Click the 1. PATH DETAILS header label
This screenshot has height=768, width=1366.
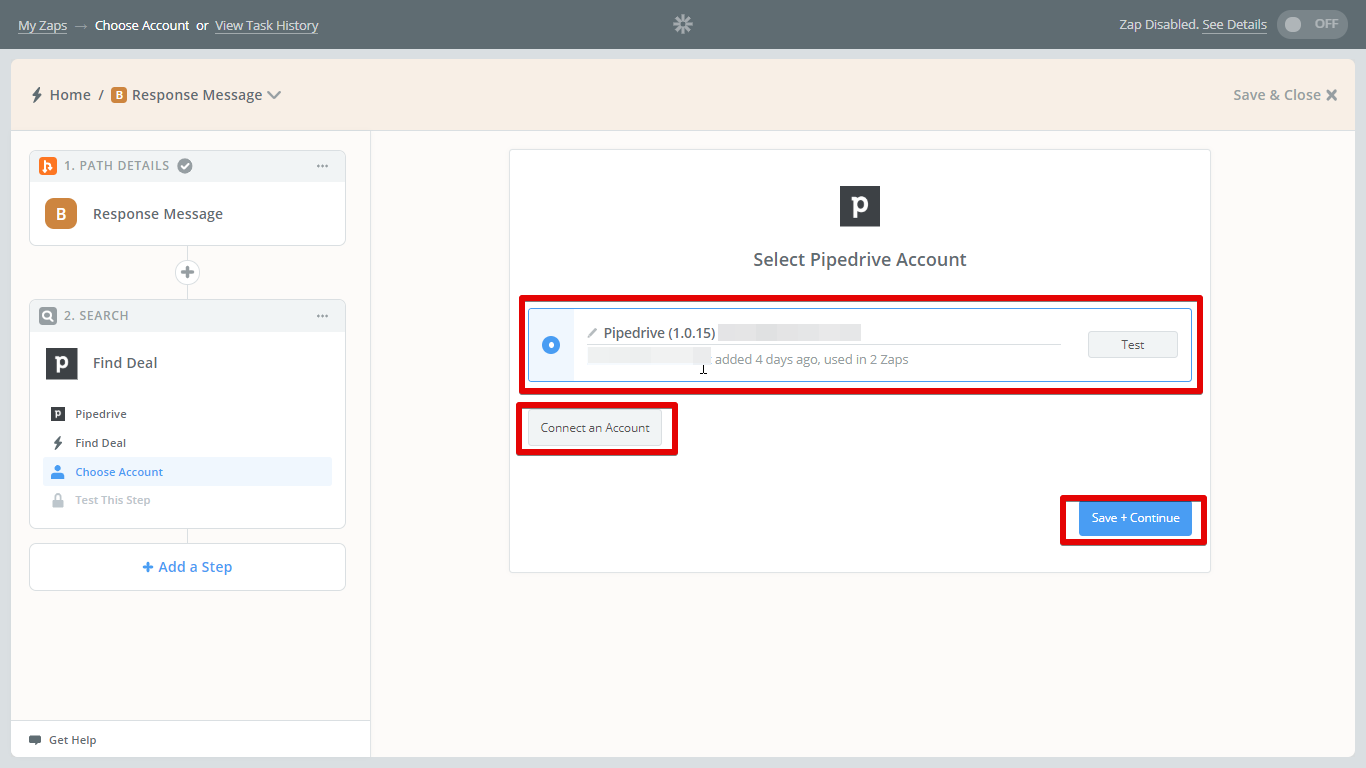[x=117, y=166]
